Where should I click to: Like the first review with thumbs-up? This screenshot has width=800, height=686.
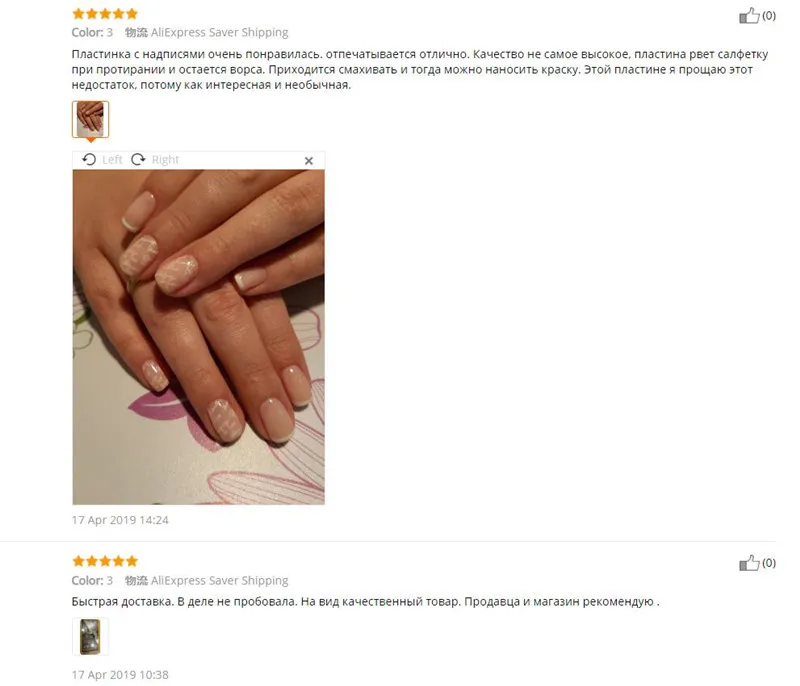point(749,16)
